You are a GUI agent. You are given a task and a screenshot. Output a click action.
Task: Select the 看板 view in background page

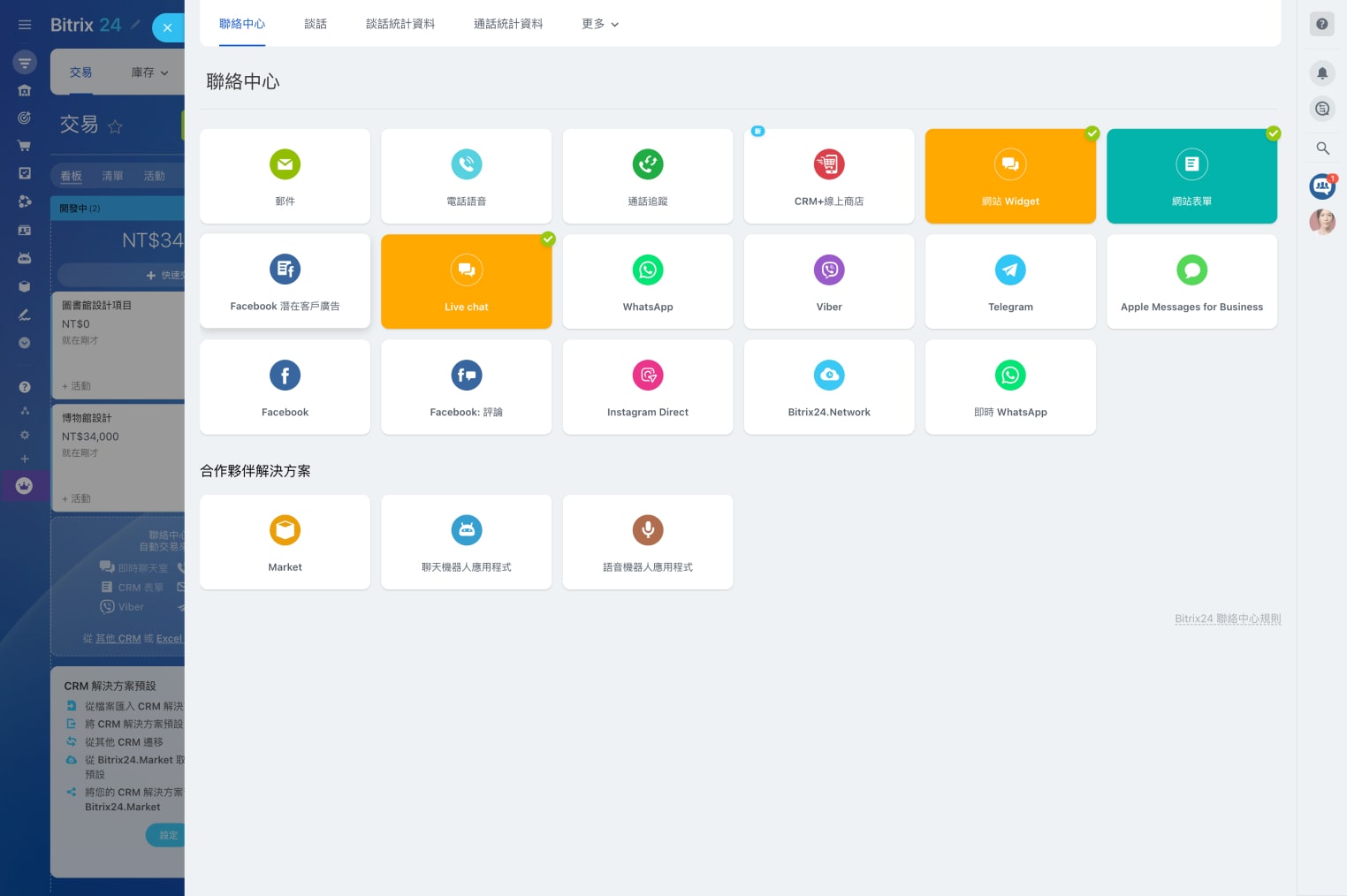(71, 176)
